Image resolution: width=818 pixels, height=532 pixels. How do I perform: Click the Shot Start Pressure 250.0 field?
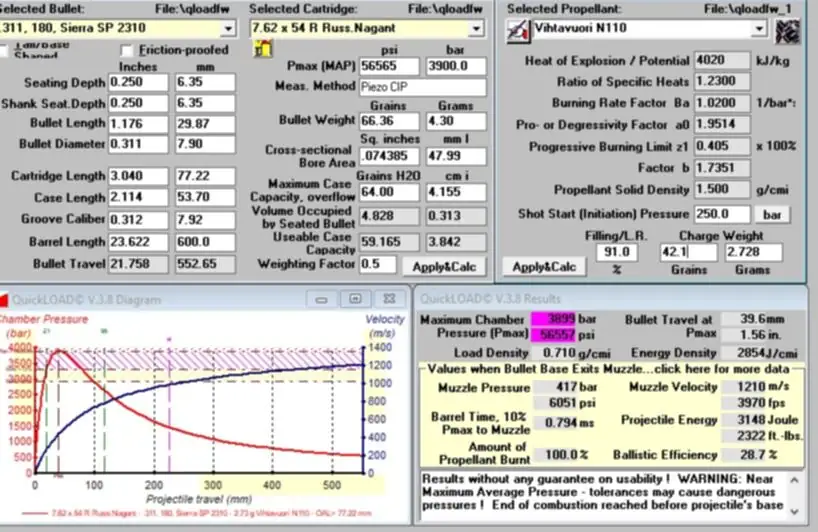point(722,214)
